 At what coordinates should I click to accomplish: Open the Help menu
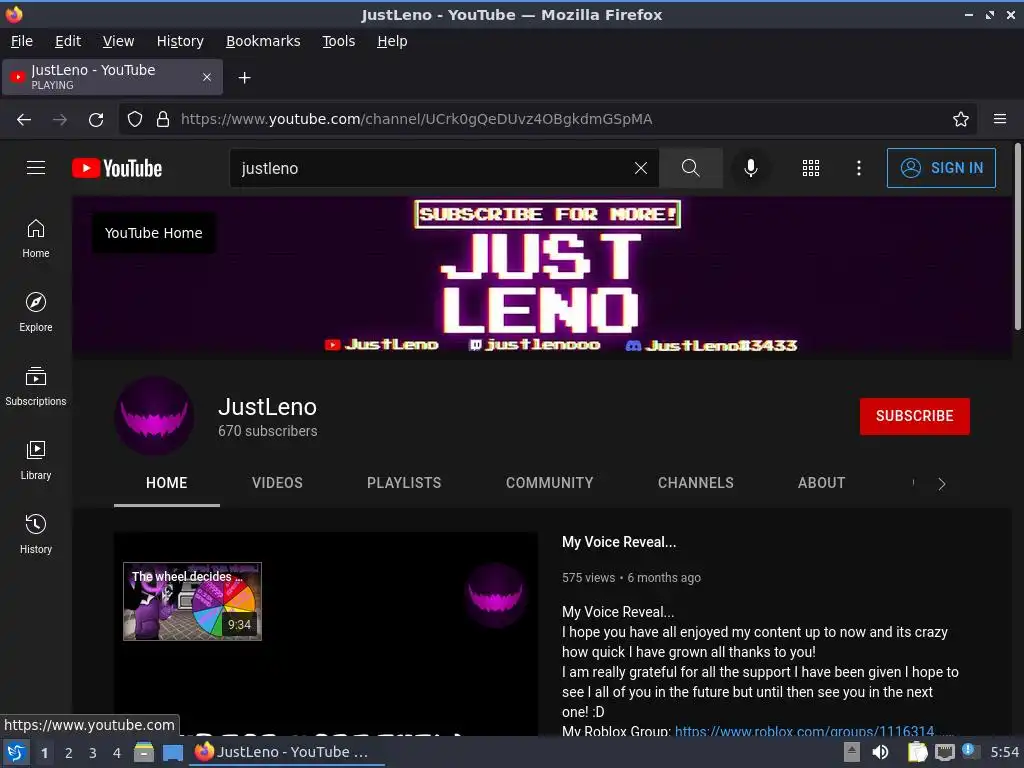[x=392, y=41]
